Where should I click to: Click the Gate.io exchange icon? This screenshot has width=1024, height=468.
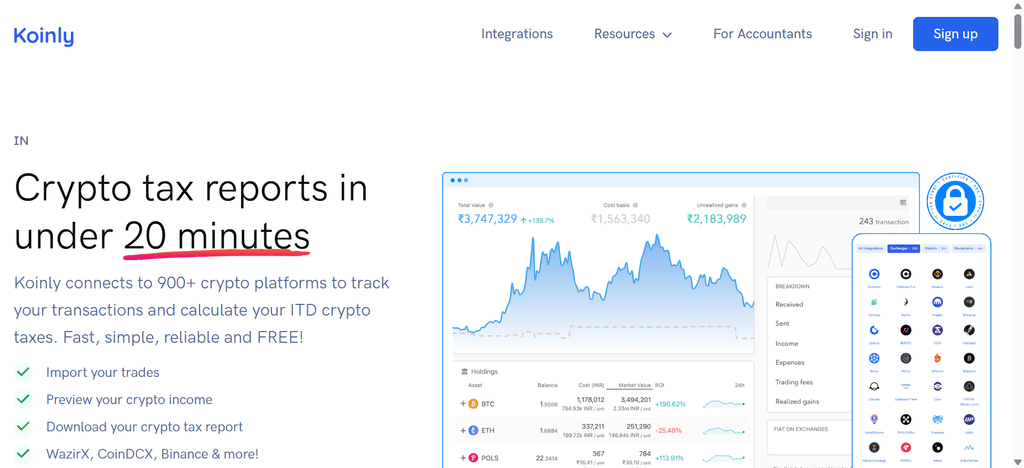[x=874, y=330]
